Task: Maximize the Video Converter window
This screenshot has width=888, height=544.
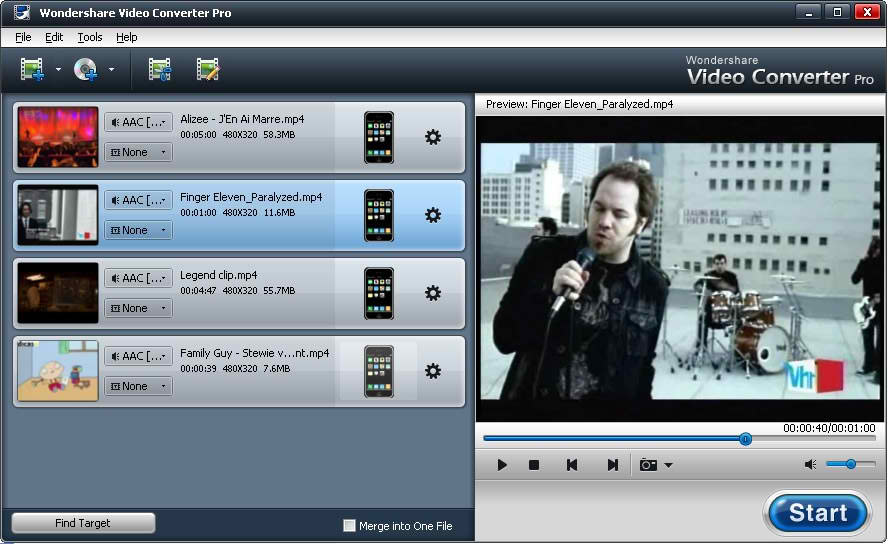Action: [x=837, y=12]
